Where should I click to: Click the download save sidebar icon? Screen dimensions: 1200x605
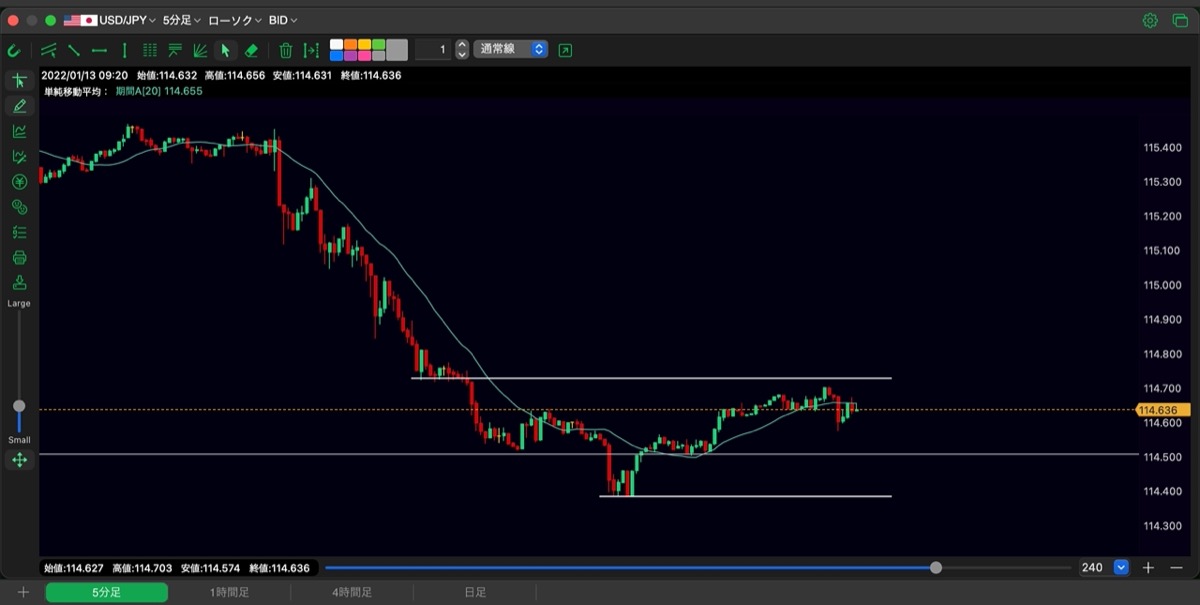tap(19, 282)
